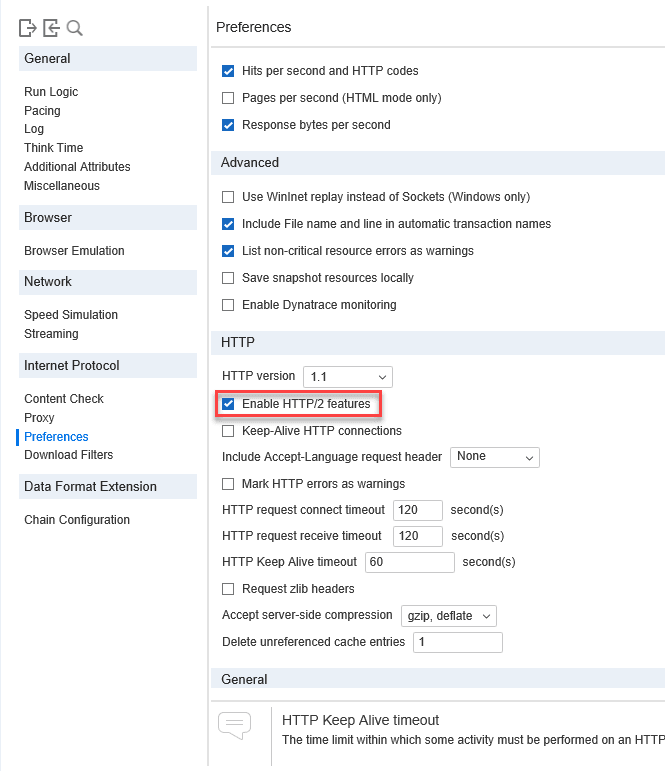Open Streaming settings
This screenshot has width=665, height=771.
tap(51, 334)
